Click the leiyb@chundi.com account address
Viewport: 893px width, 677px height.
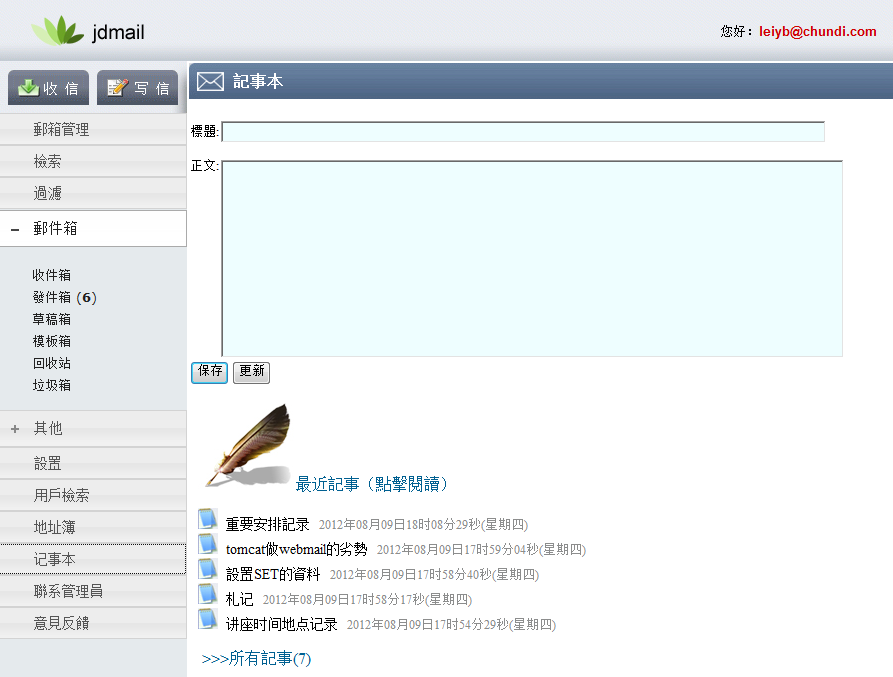point(817,31)
